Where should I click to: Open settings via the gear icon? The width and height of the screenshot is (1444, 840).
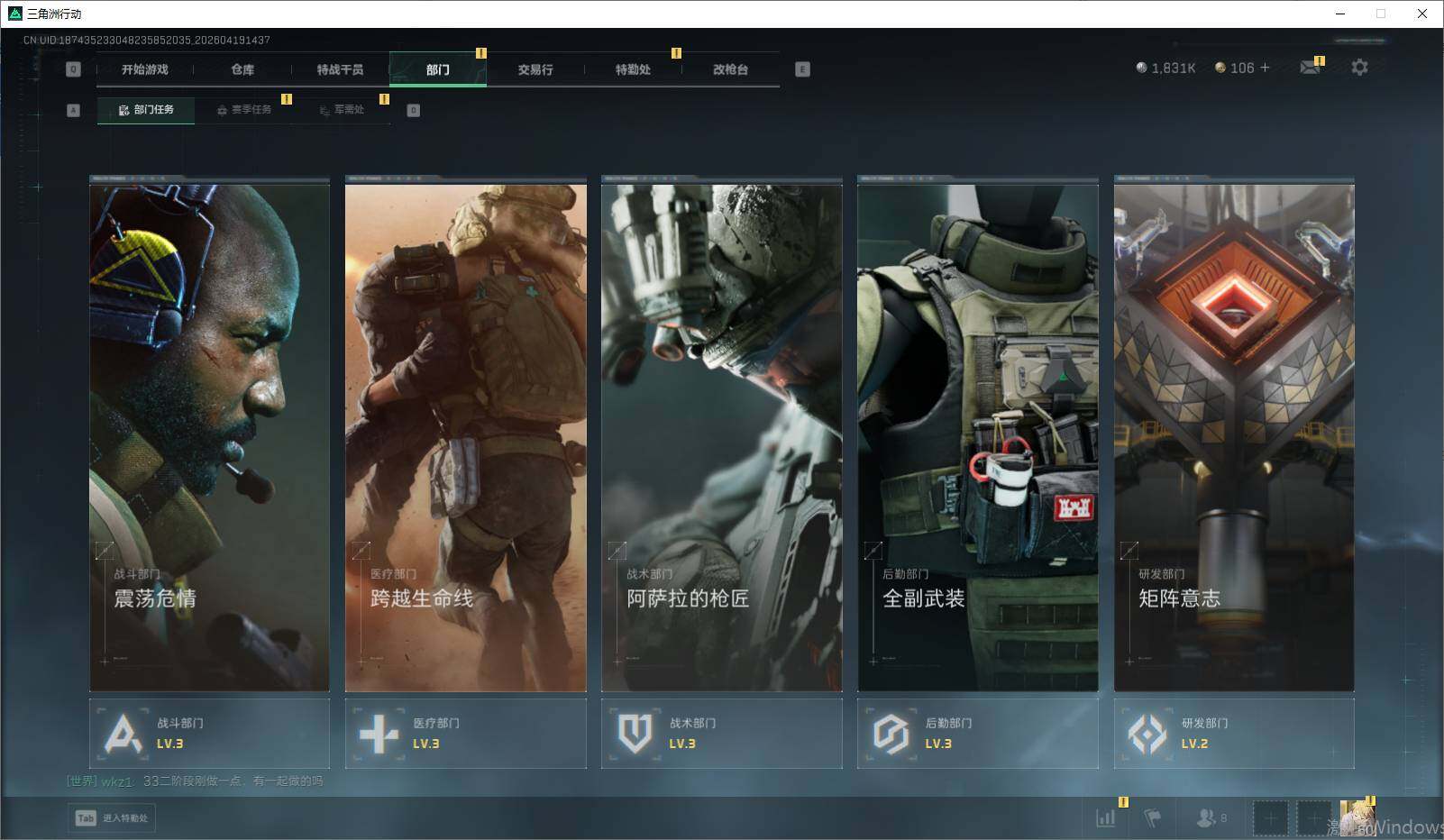pyautogui.click(x=1359, y=68)
